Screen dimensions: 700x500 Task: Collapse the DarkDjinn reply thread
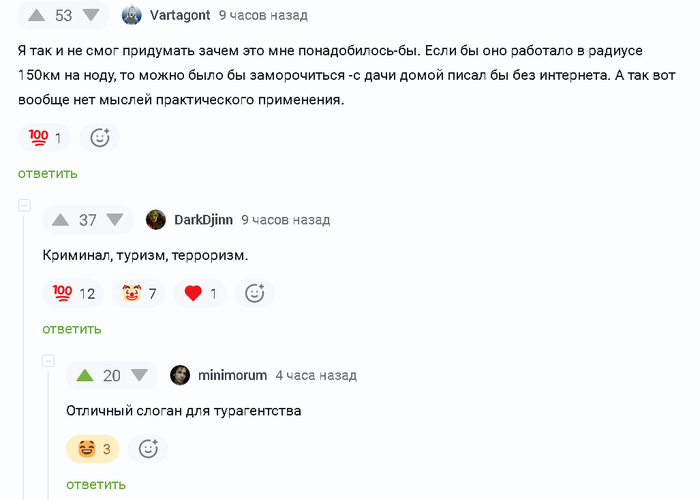click(x=24, y=205)
